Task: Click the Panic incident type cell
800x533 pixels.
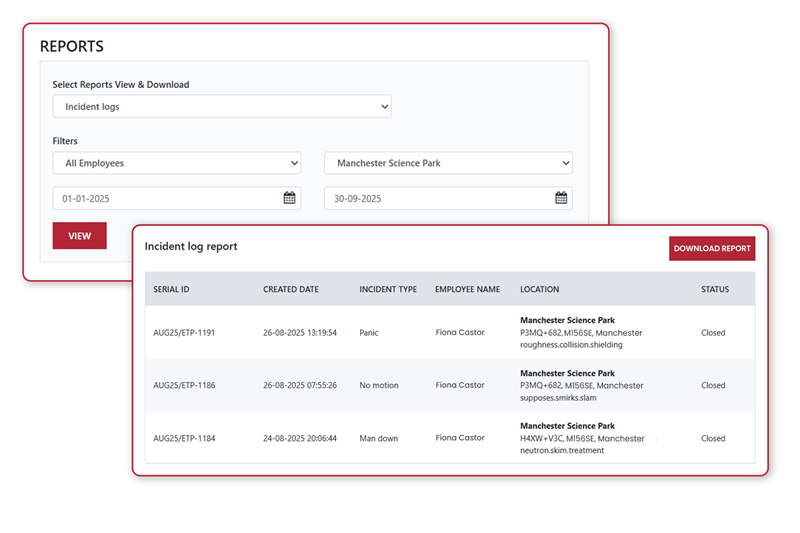Action: tap(371, 333)
